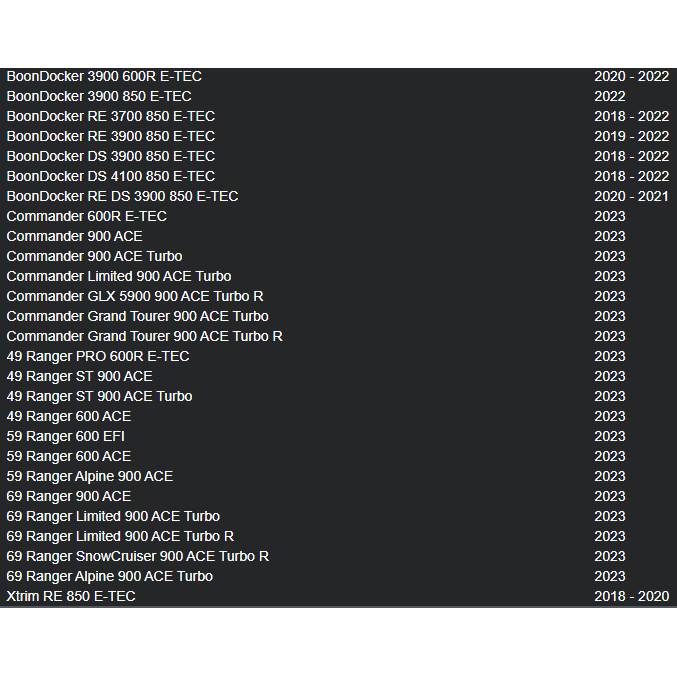Click Commander Limited 900 ACE Turbo
The width and height of the screenshot is (677, 677).
119,276
